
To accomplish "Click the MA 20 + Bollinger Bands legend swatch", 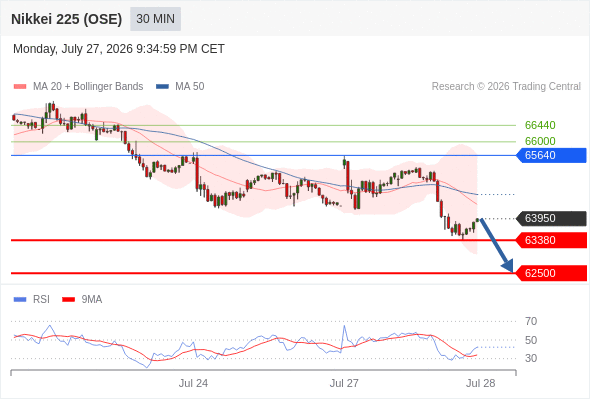I will [20, 87].
